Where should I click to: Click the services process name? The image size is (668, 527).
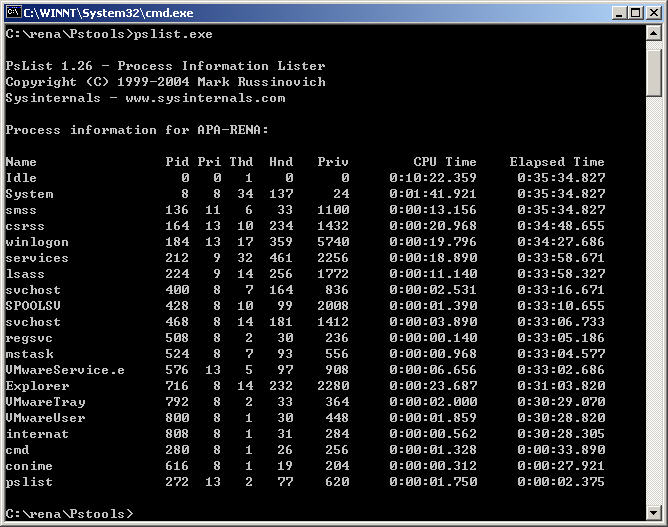(x=37, y=258)
